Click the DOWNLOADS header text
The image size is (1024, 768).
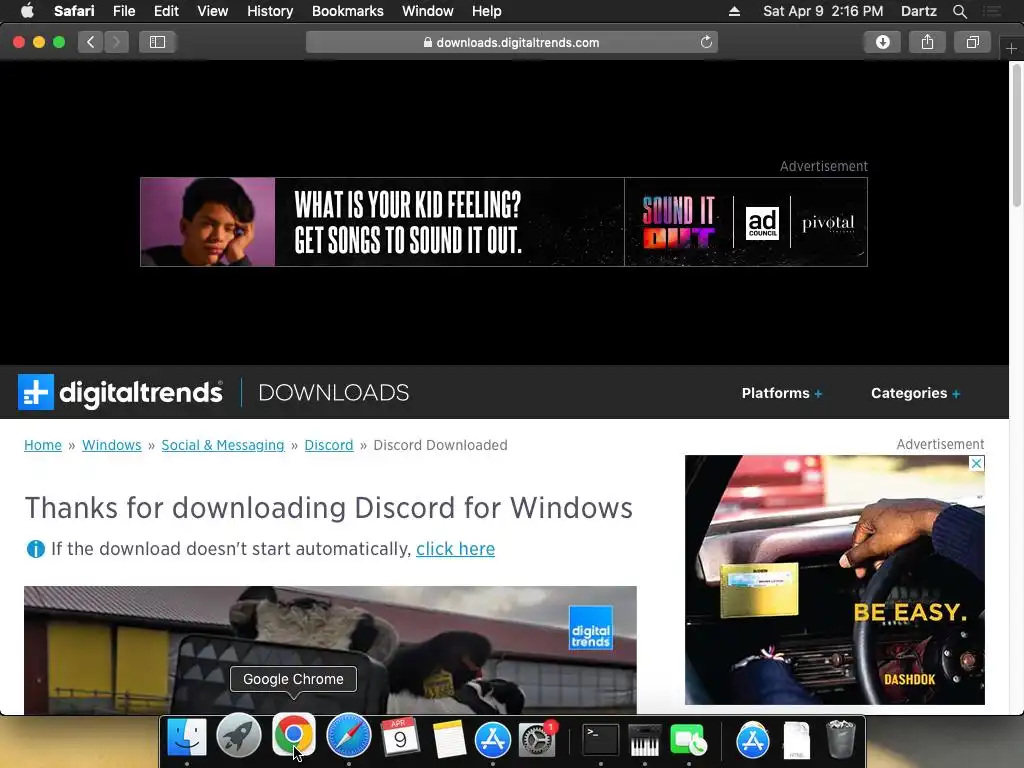pyautogui.click(x=334, y=392)
